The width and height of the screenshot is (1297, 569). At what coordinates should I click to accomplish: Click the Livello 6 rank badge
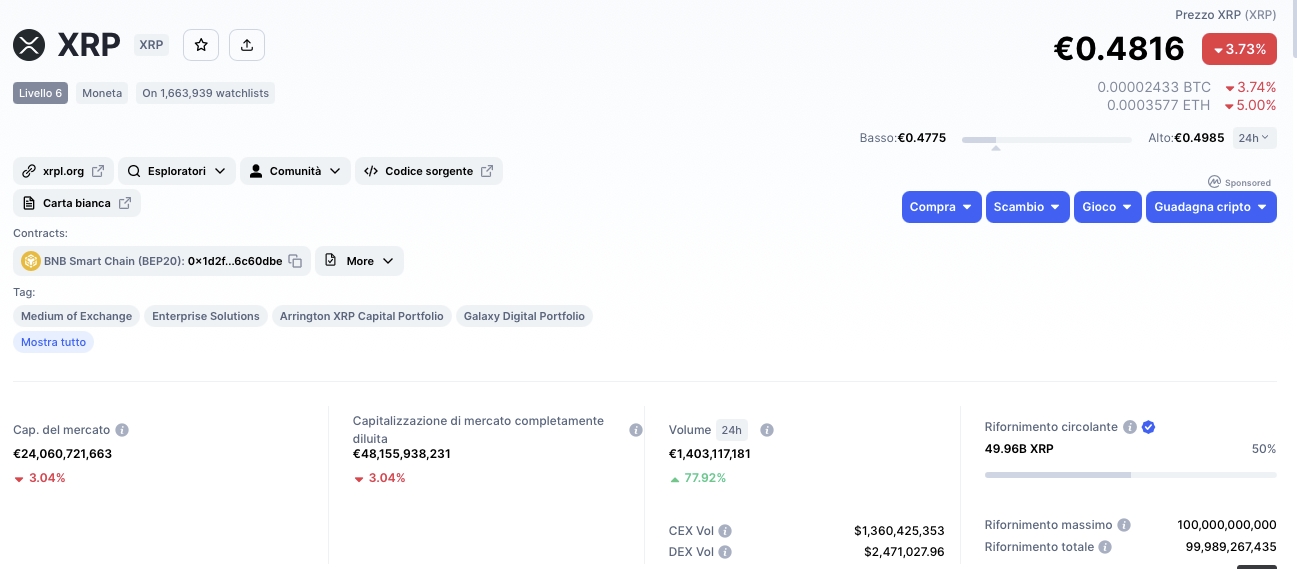click(41, 93)
